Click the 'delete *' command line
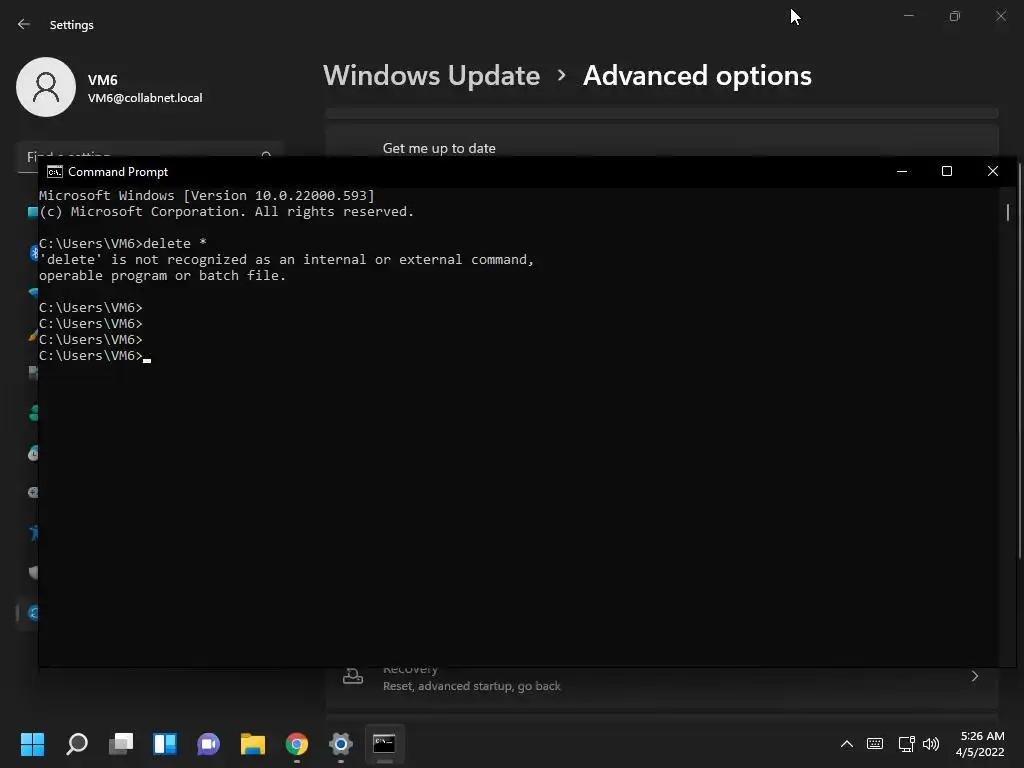The height and width of the screenshot is (768, 1024). 123,244
